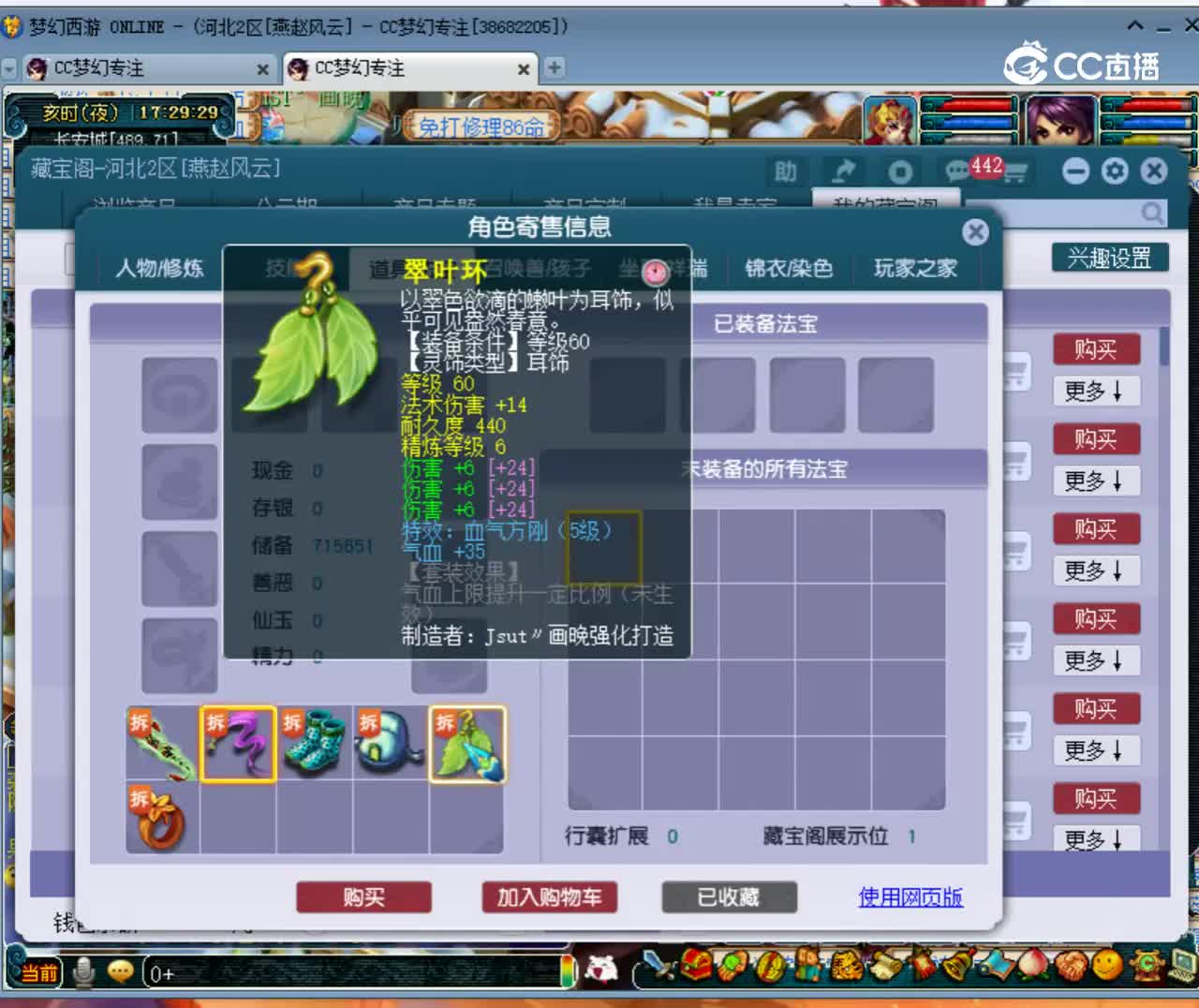The image size is (1199, 1008).
Task: Expand the last 更多 dropdown in list
Action: pyautogui.click(x=1096, y=838)
